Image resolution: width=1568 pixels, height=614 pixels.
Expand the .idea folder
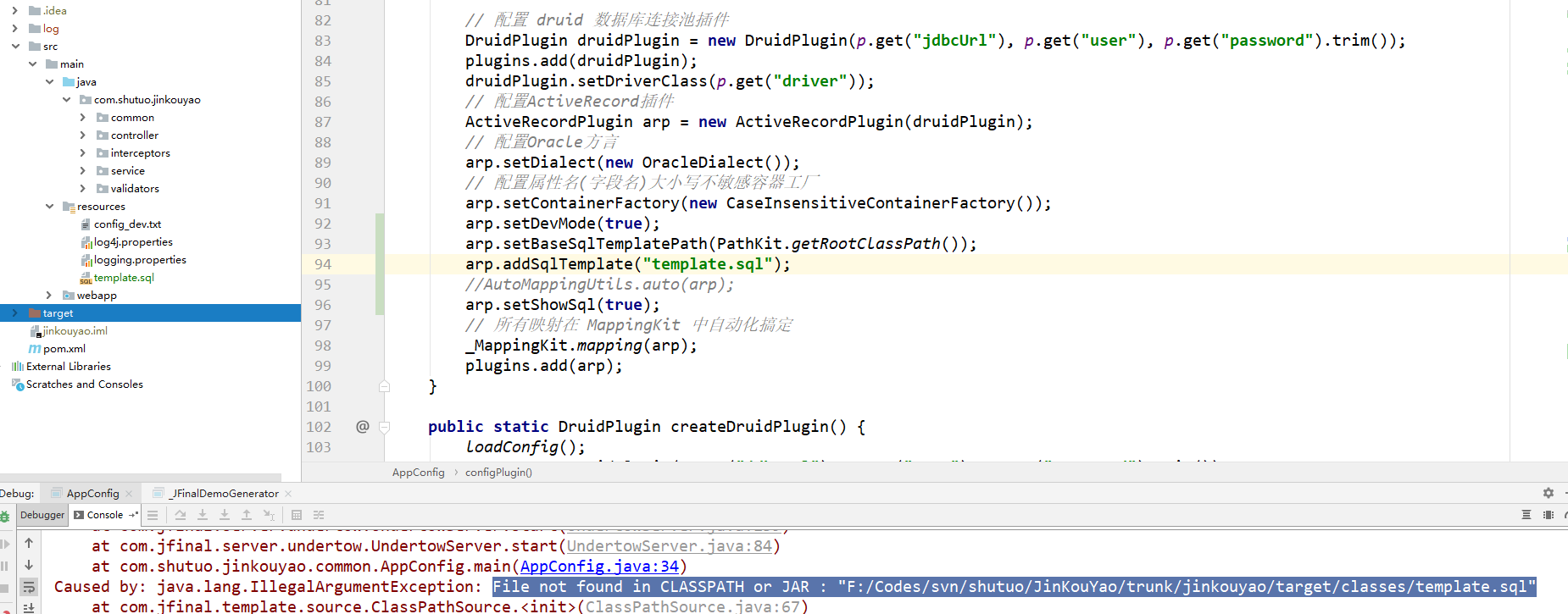[x=14, y=11]
